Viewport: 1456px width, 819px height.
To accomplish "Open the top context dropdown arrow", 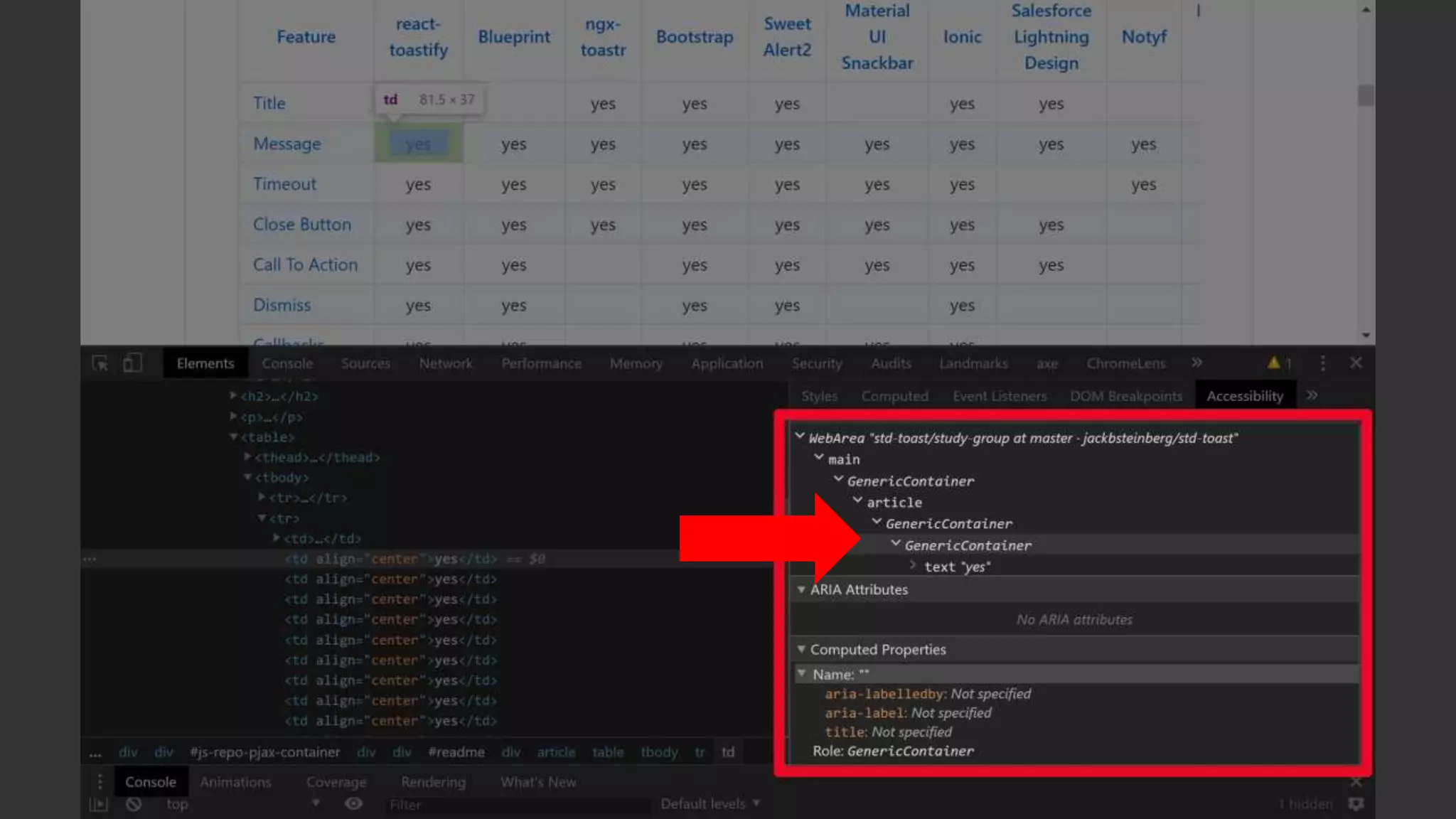I will (x=316, y=803).
